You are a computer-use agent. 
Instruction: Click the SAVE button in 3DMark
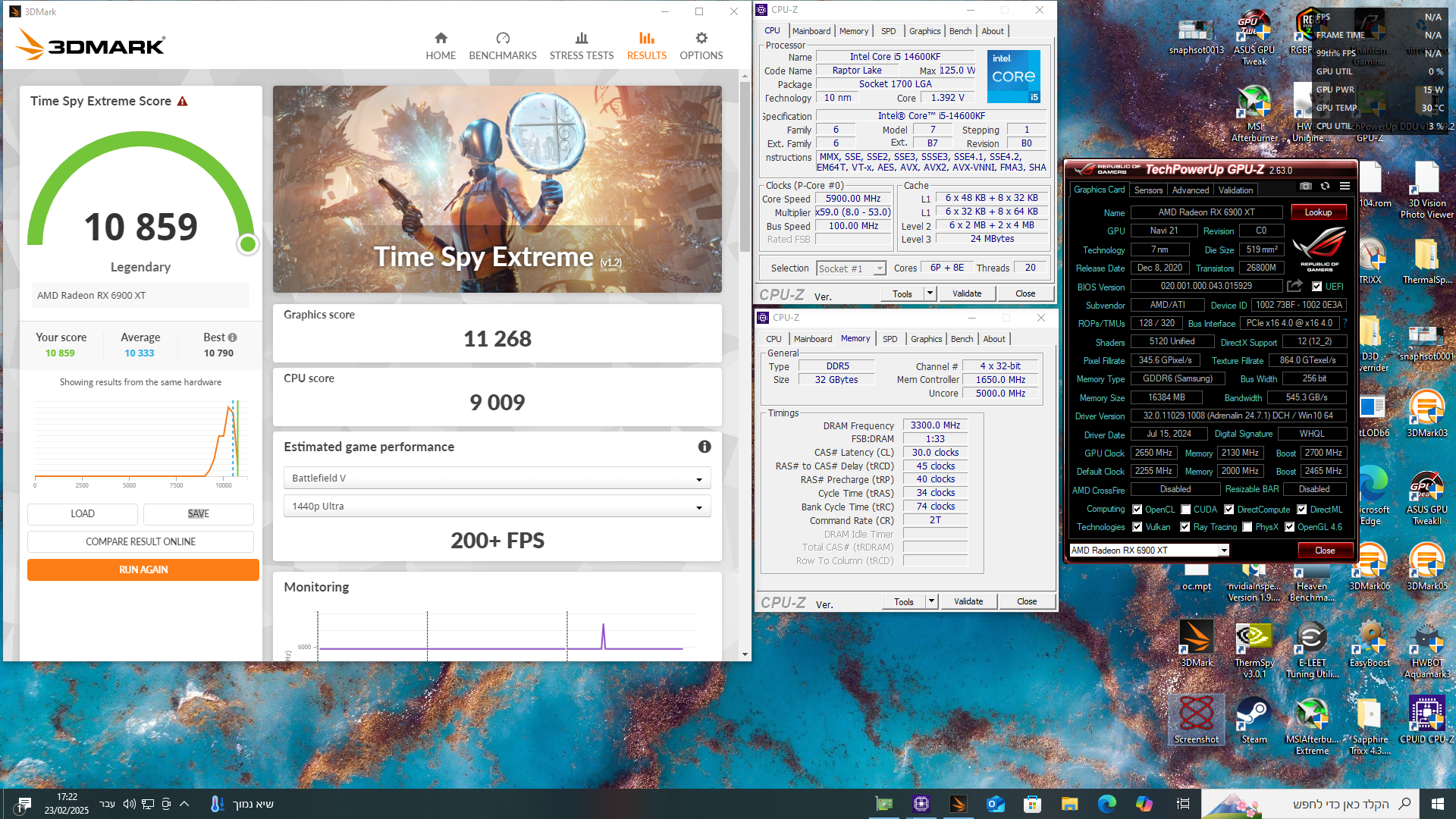point(199,513)
